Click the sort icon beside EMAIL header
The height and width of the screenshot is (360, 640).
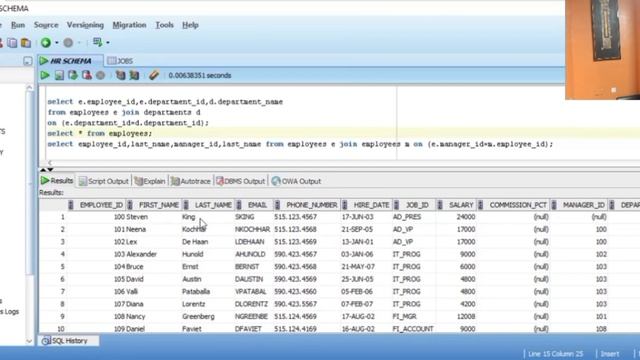pos(239,205)
